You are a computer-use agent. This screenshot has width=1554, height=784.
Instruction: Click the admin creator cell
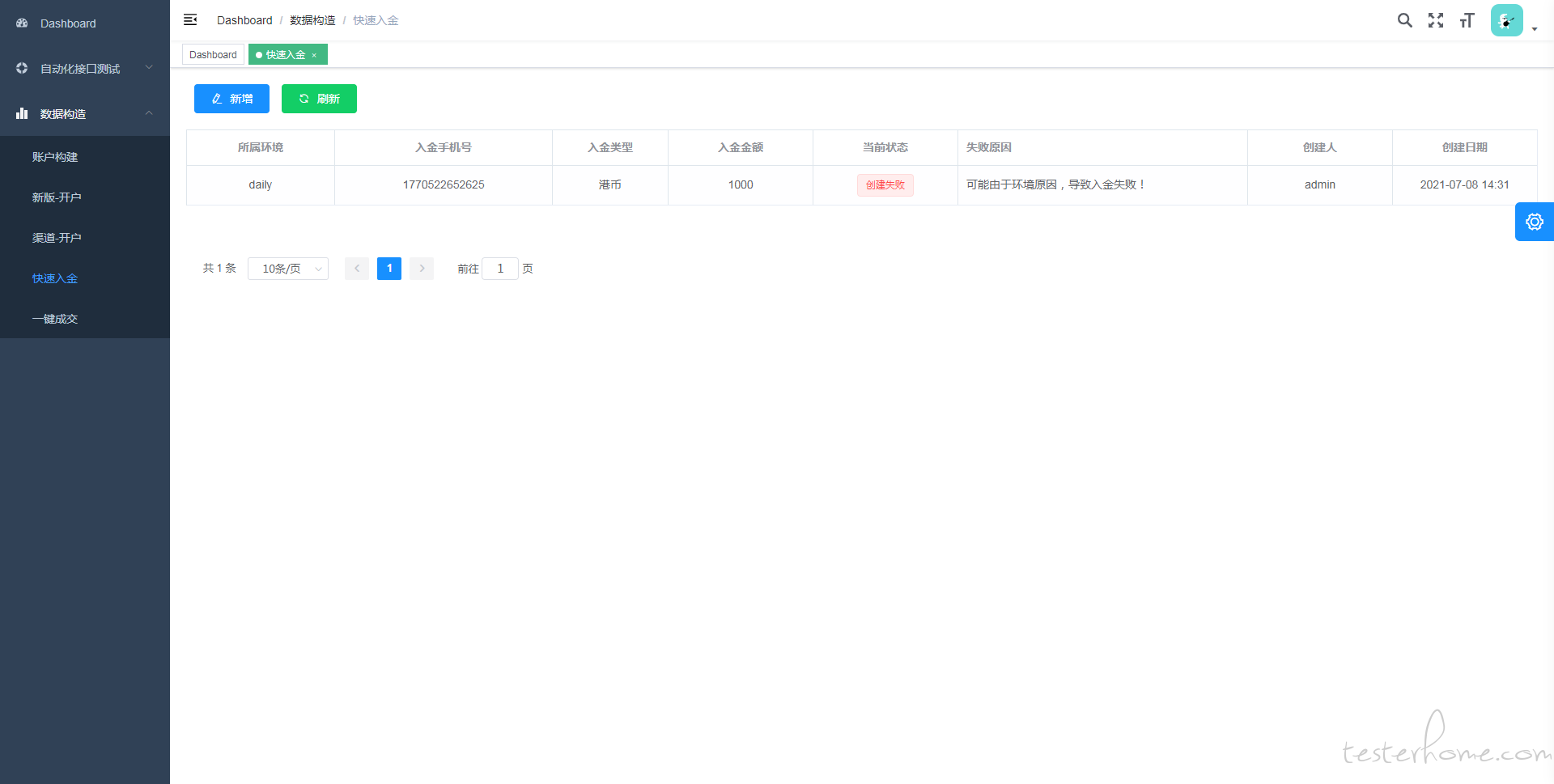click(x=1320, y=184)
